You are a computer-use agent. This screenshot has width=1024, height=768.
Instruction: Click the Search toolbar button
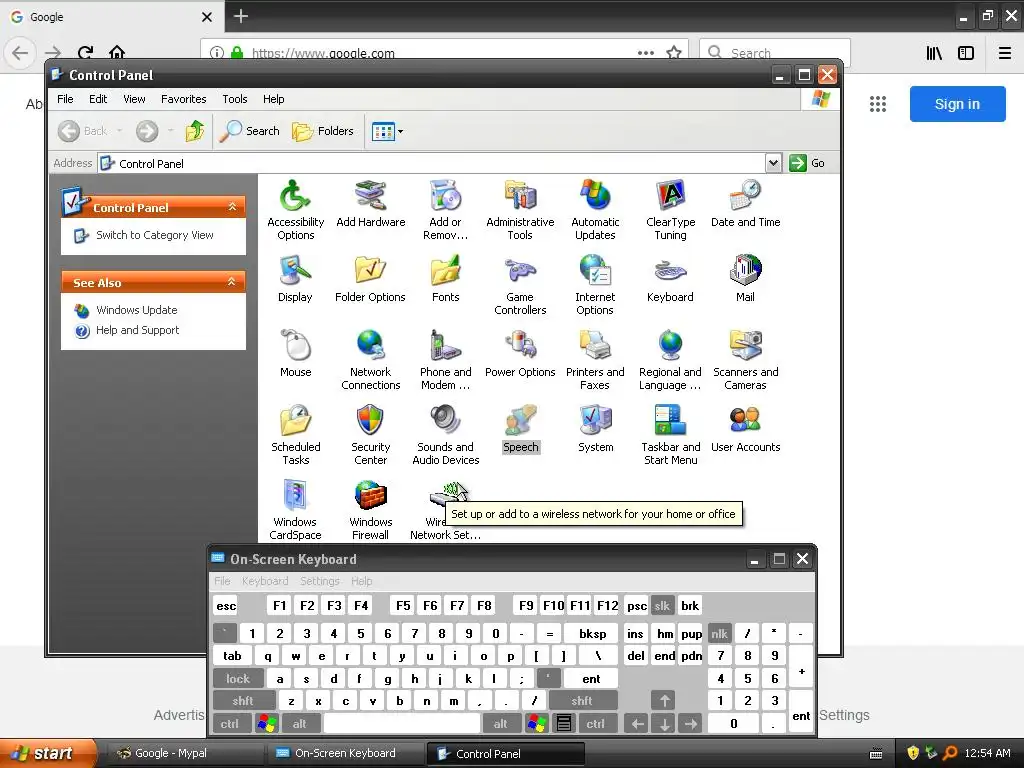[x=249, y=131]
